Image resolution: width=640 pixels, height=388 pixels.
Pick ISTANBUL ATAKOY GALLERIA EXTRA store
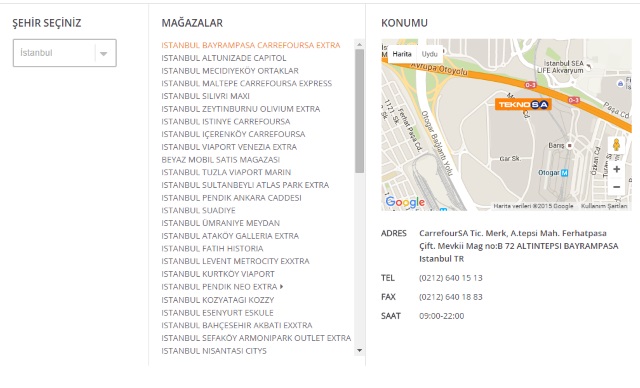point(230,236)
